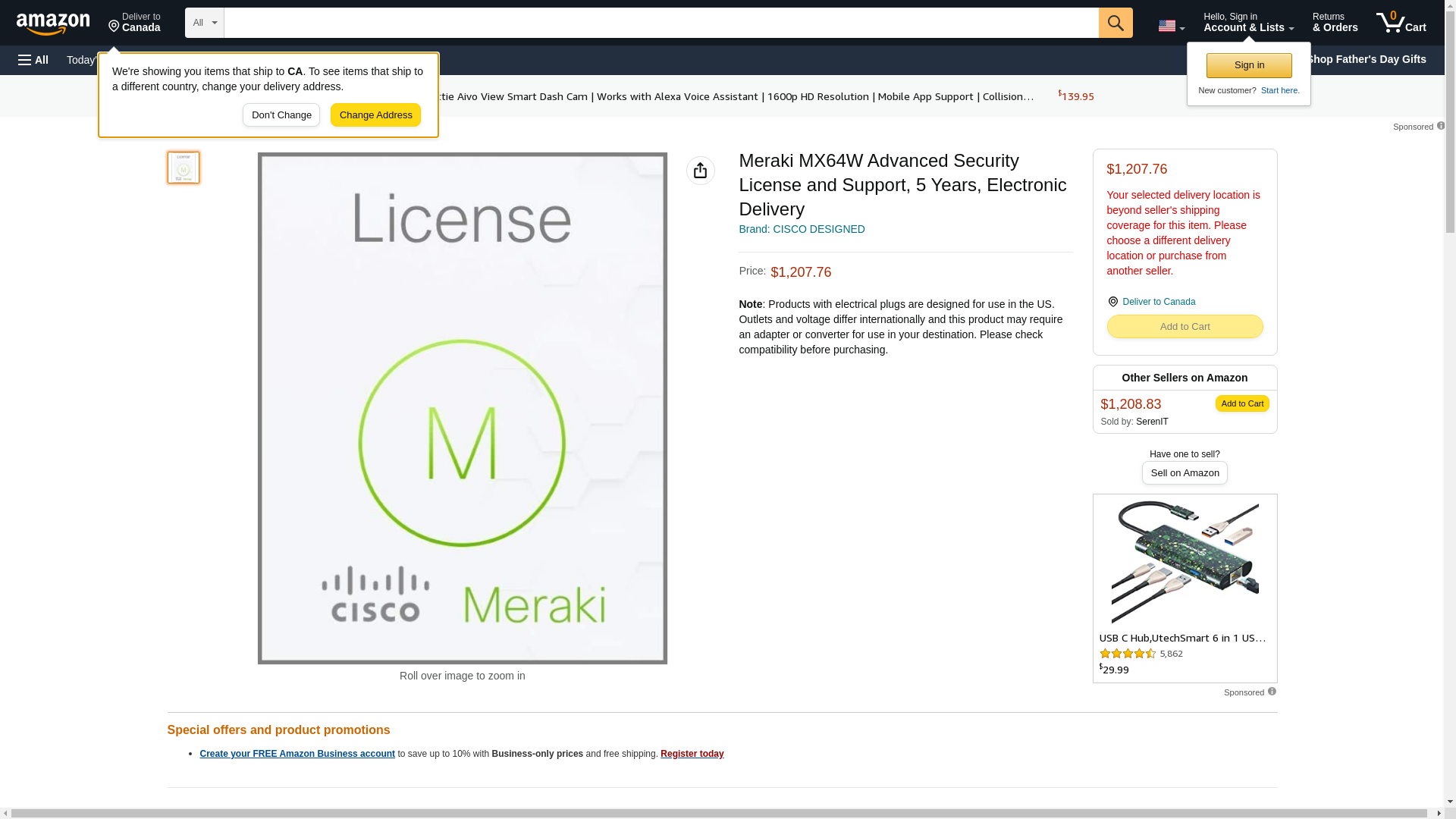
Task: Open Returns & Orders
Action: point(1335,23)
